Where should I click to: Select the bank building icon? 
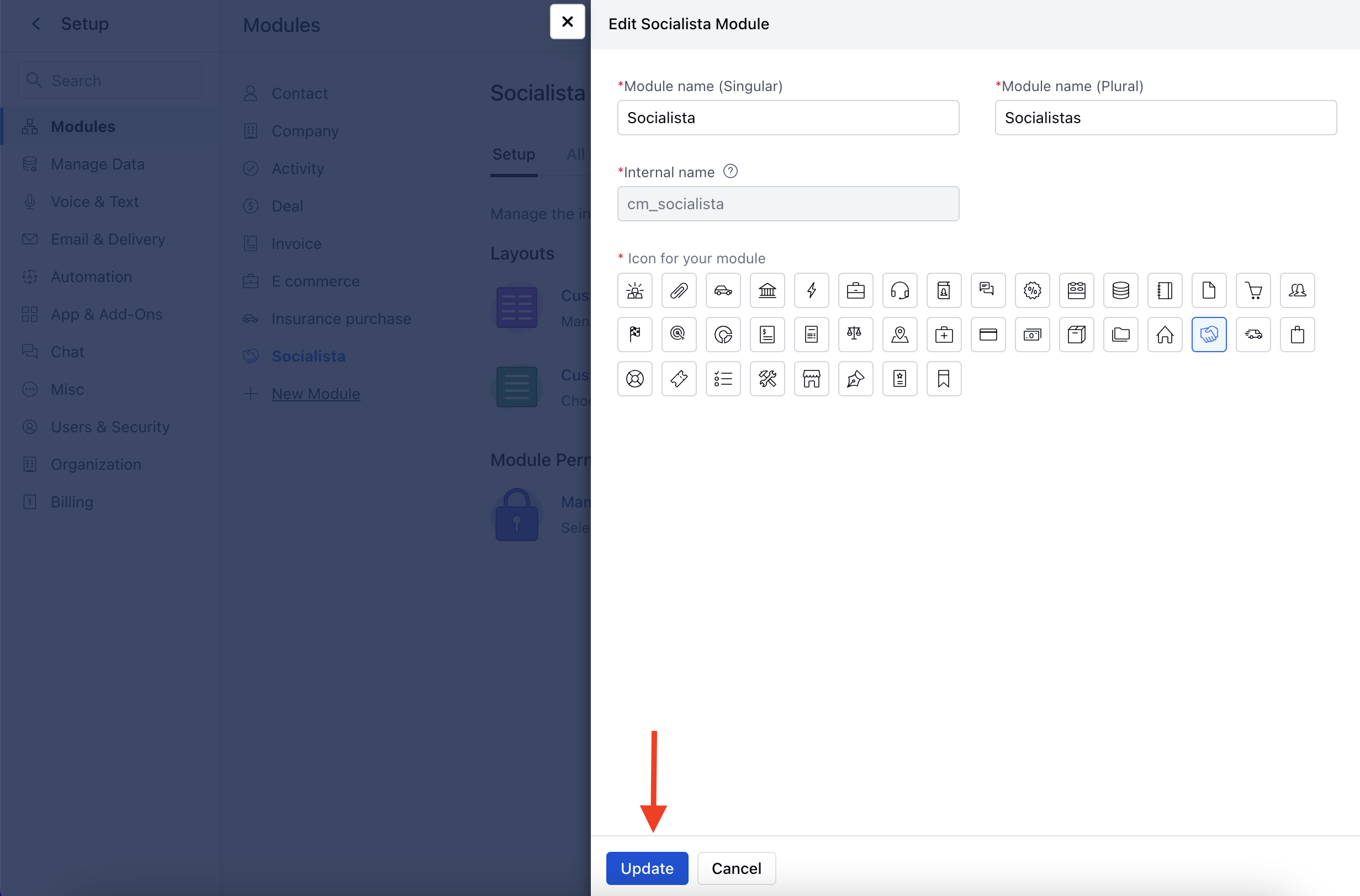767,290
